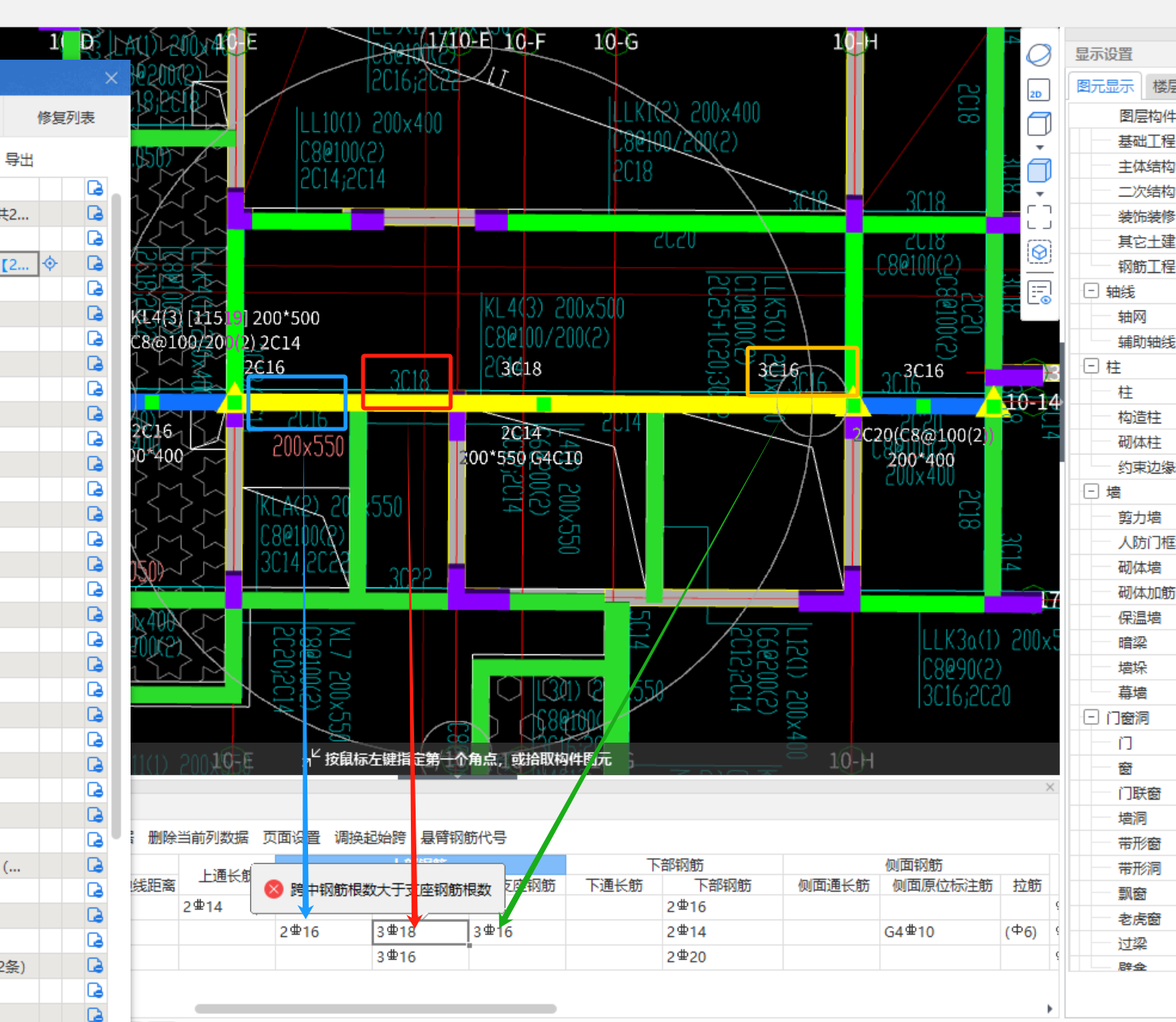Click the 拉筋 column header

coord(1026,885)
